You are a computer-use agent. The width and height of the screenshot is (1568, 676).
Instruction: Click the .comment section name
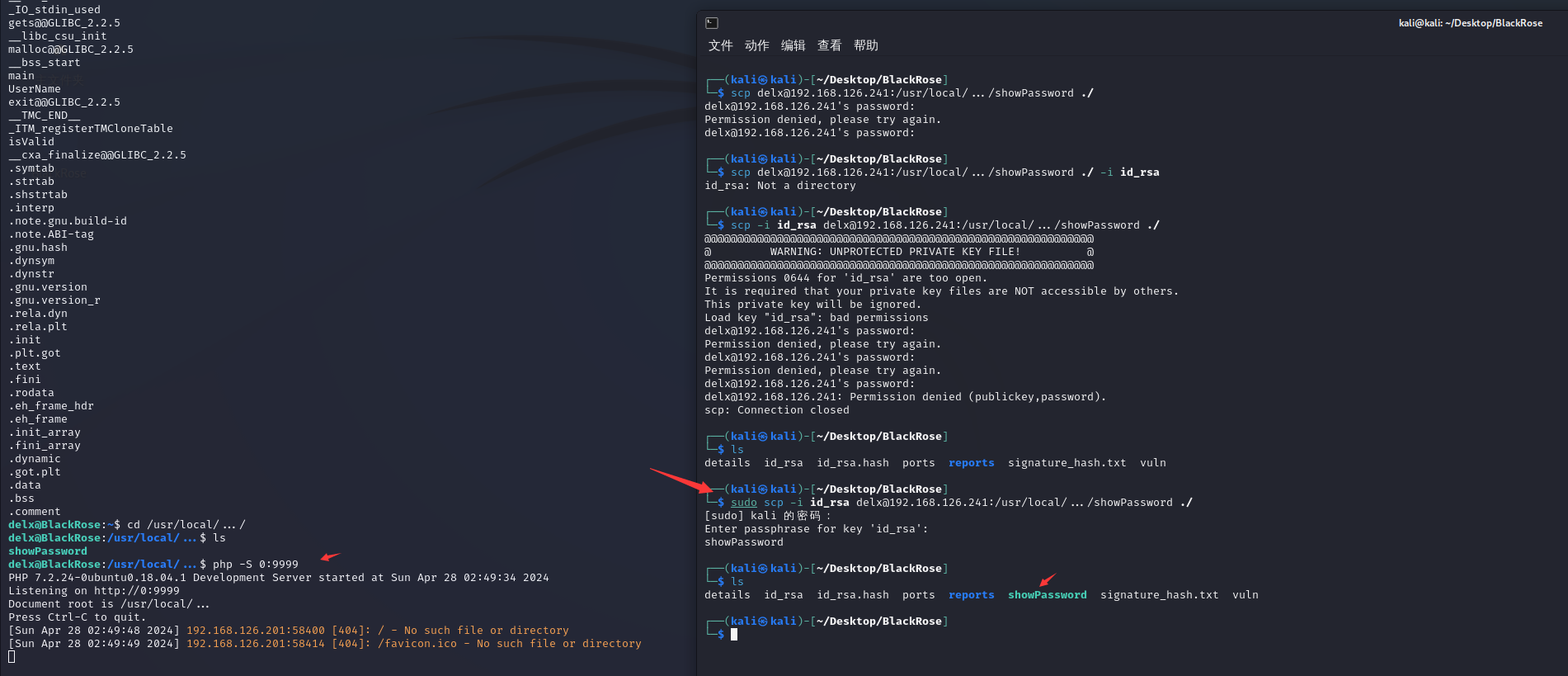click(x=35, y=512)
